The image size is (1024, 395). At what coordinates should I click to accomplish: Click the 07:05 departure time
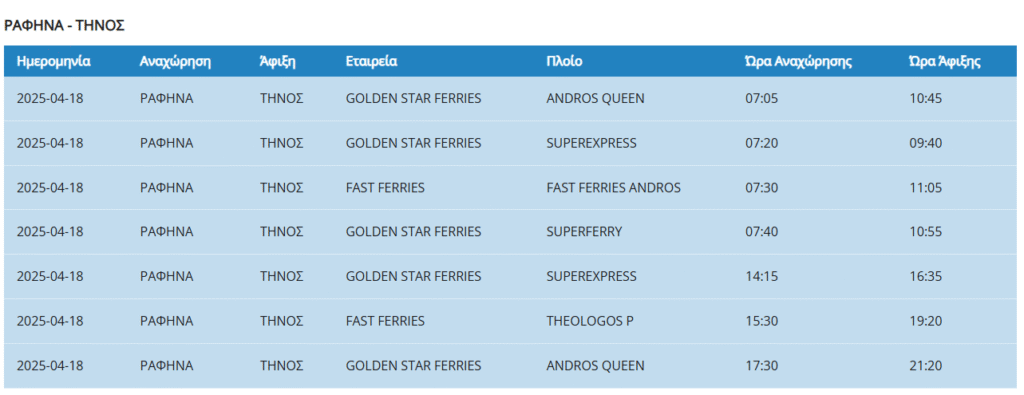(x=761, y=99)
